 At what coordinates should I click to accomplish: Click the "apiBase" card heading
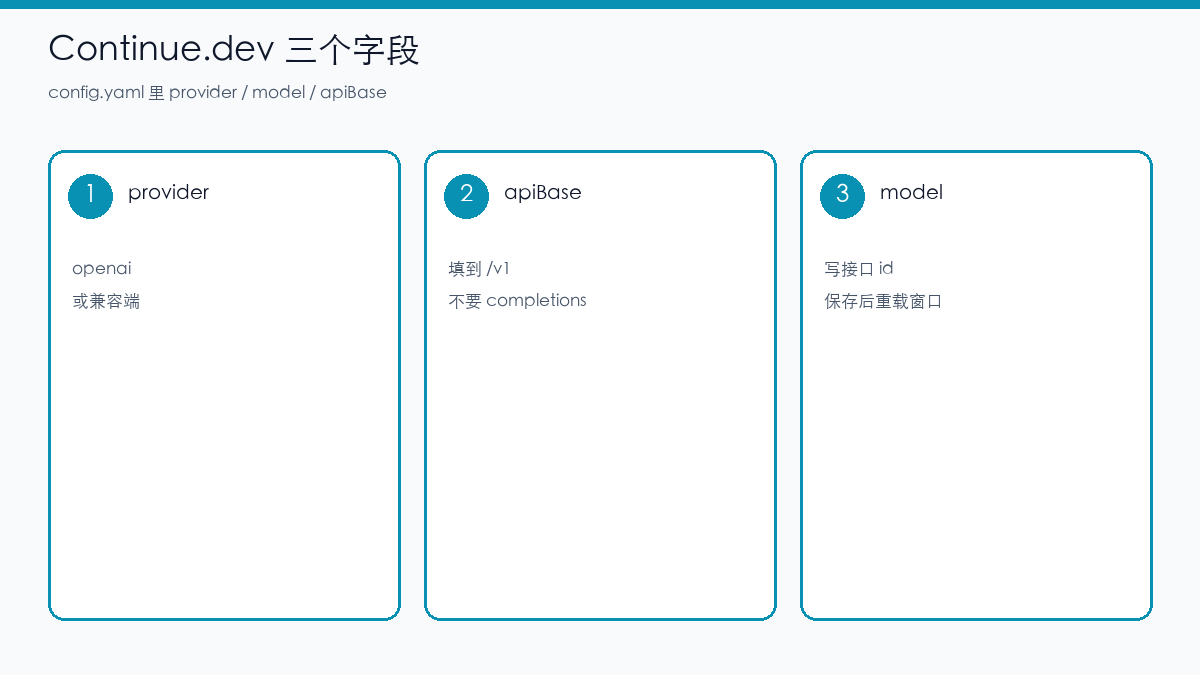(542, 192)
